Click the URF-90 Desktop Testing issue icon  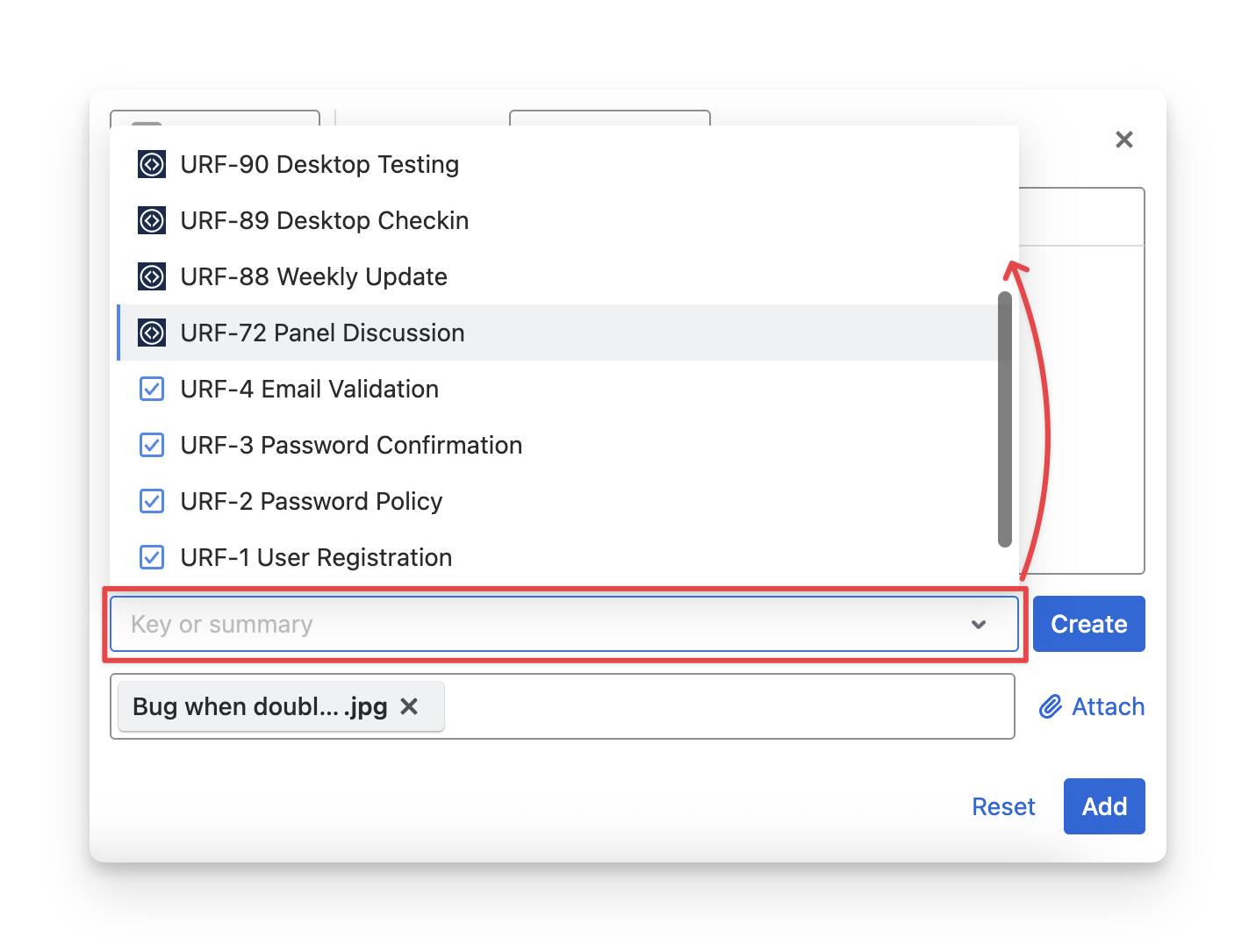pos(152,164)
